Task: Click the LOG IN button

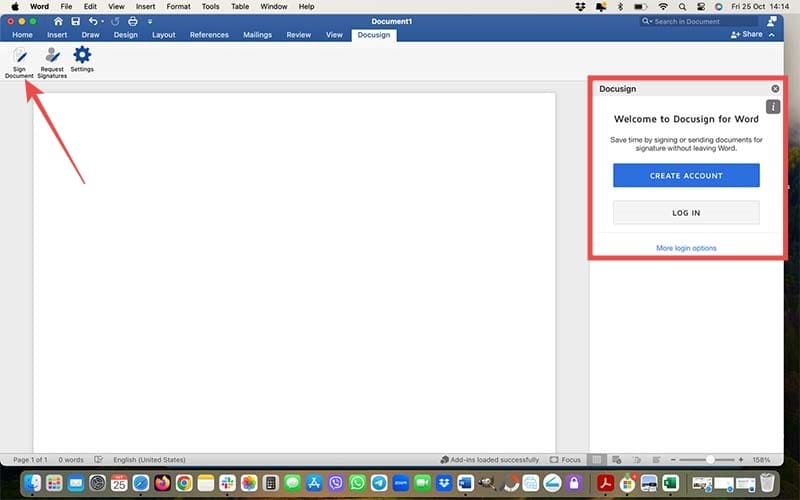Action: pyautogui.click(x=686, y=213)
